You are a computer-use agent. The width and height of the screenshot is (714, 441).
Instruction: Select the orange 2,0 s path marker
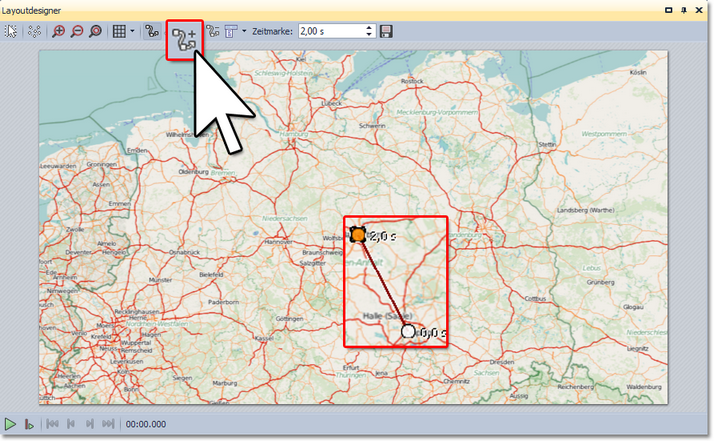click(x=358, y=236)
